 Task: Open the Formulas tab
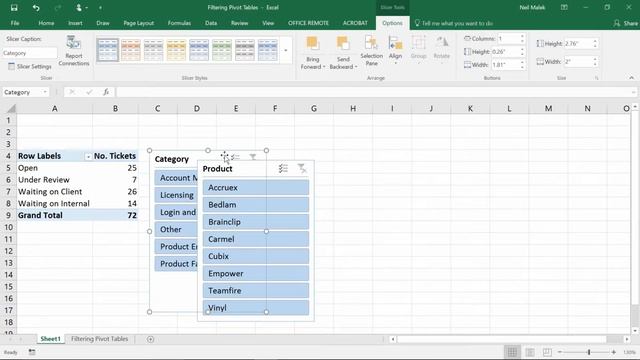coord(179,23)
